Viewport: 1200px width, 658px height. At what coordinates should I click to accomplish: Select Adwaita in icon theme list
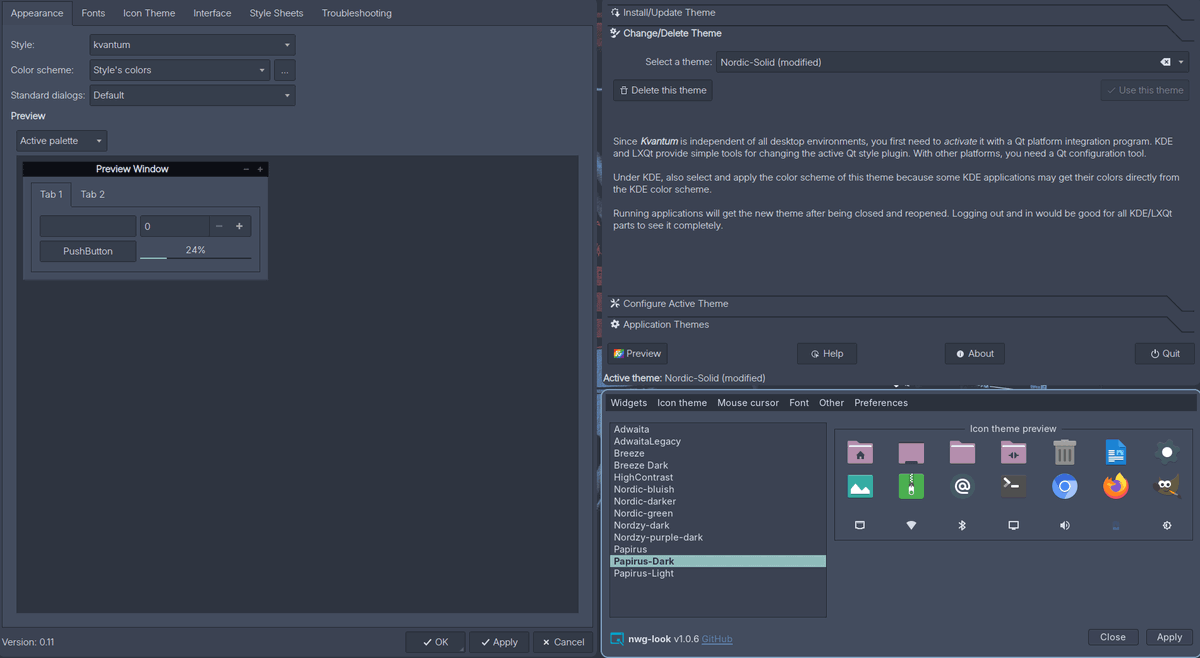click(x=718, y=429)
